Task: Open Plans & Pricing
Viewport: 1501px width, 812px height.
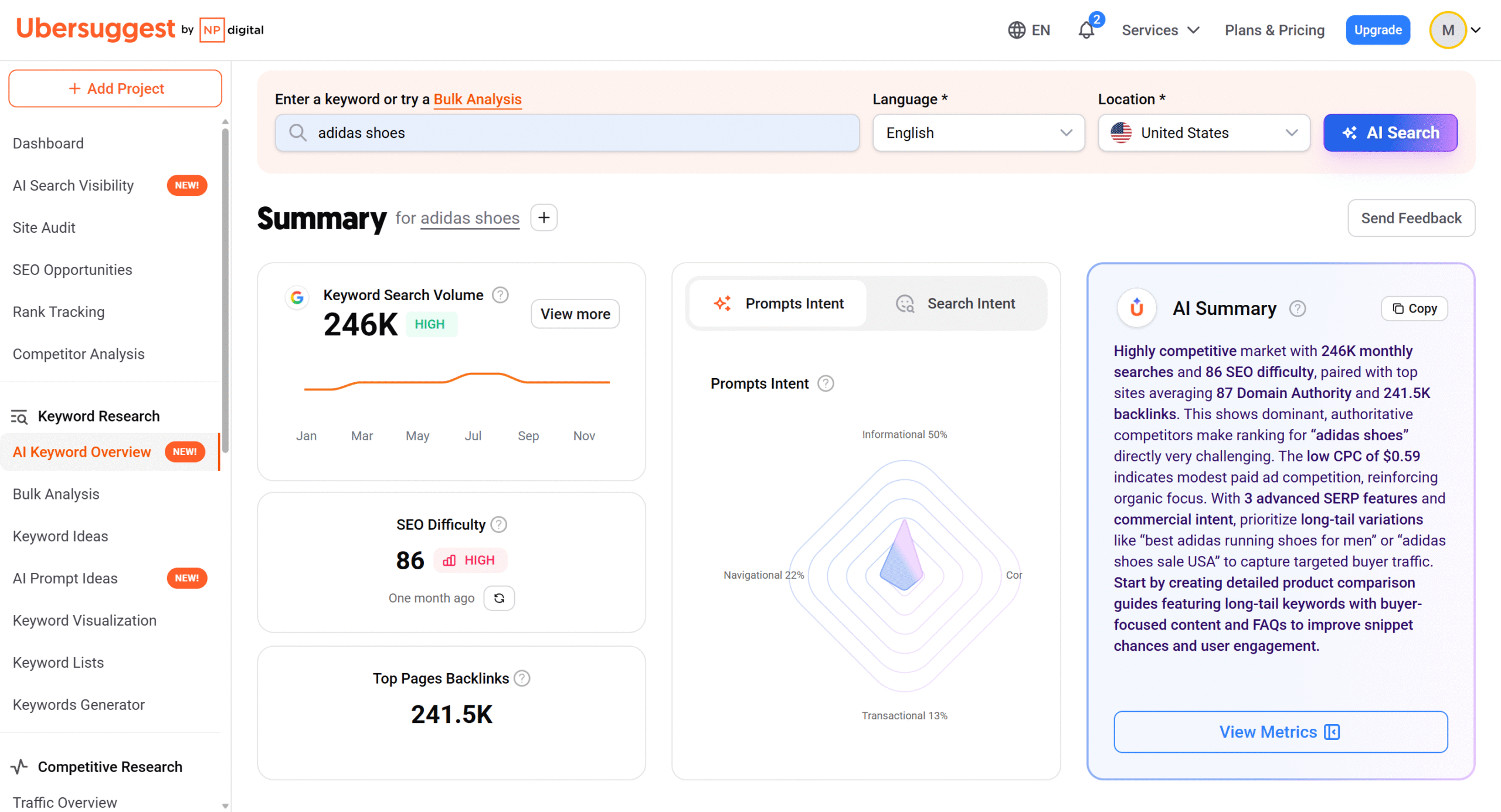Action: pos(1274,29)
